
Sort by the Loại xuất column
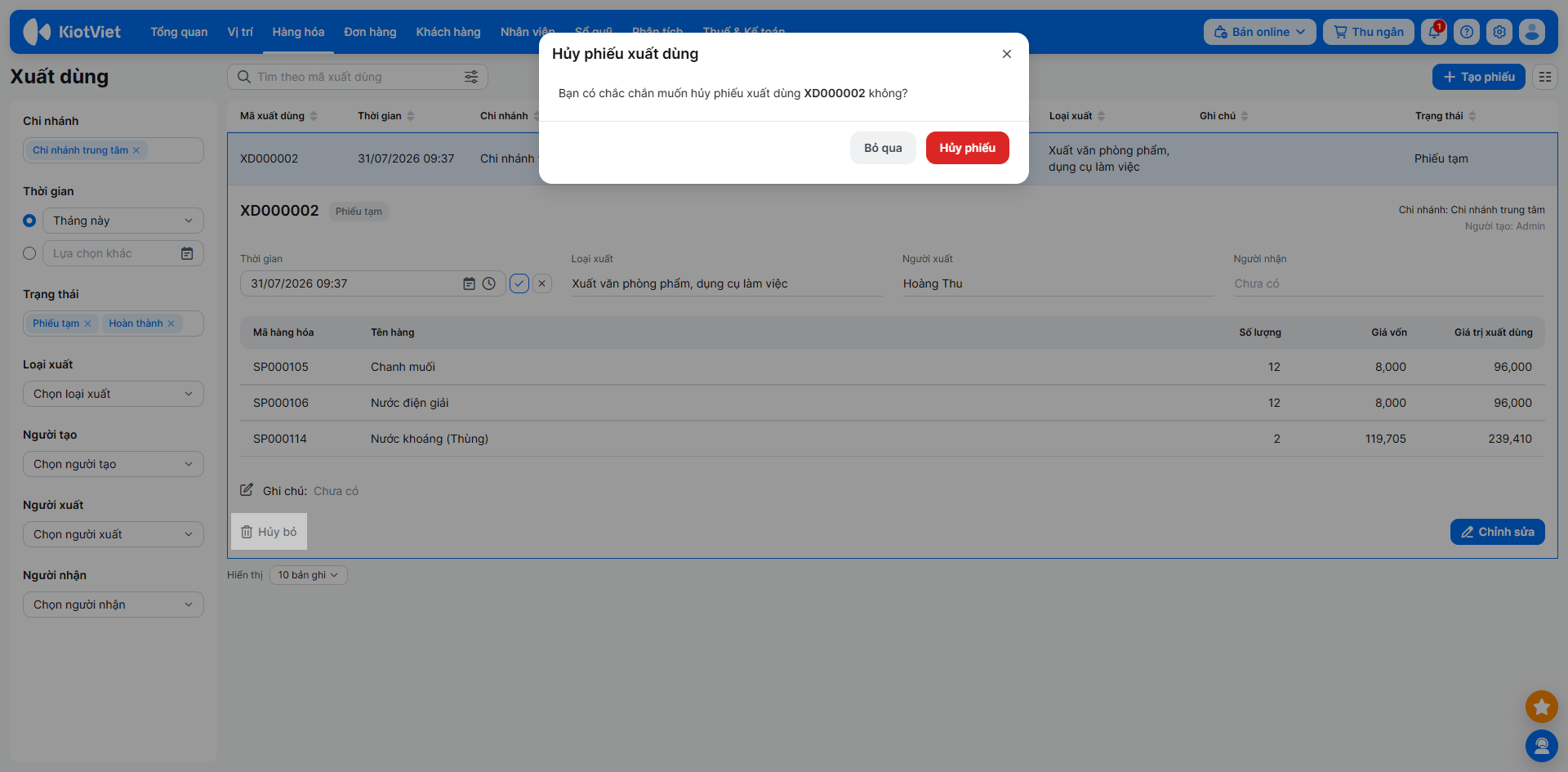click(x=1077, y=116)
